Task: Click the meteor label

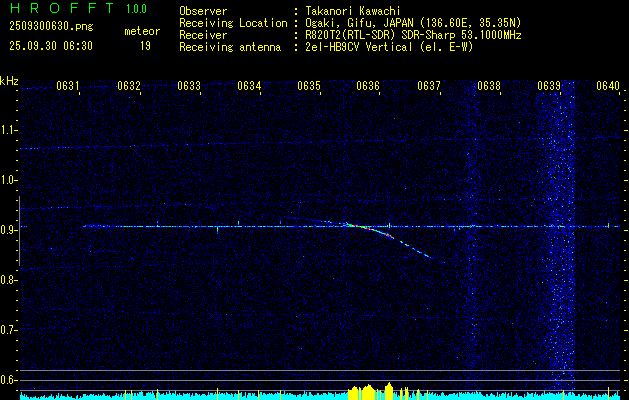Action: coord(142,31)
